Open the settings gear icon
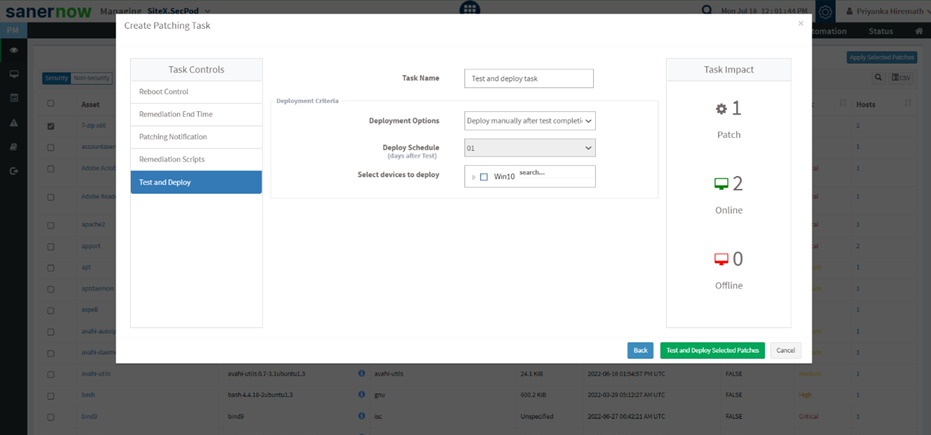 click(x=825, y=11)
